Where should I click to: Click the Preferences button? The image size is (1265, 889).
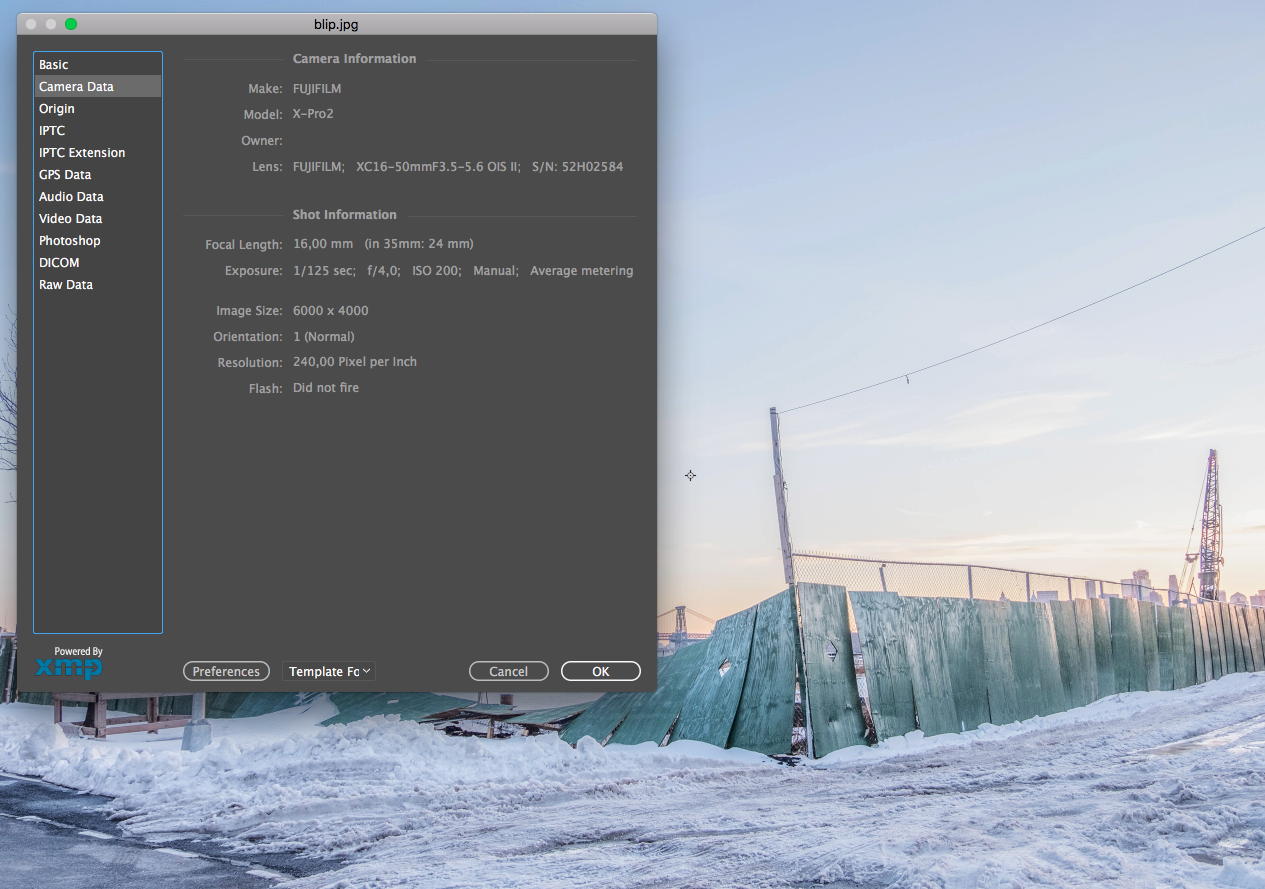[x=226, y=671]
